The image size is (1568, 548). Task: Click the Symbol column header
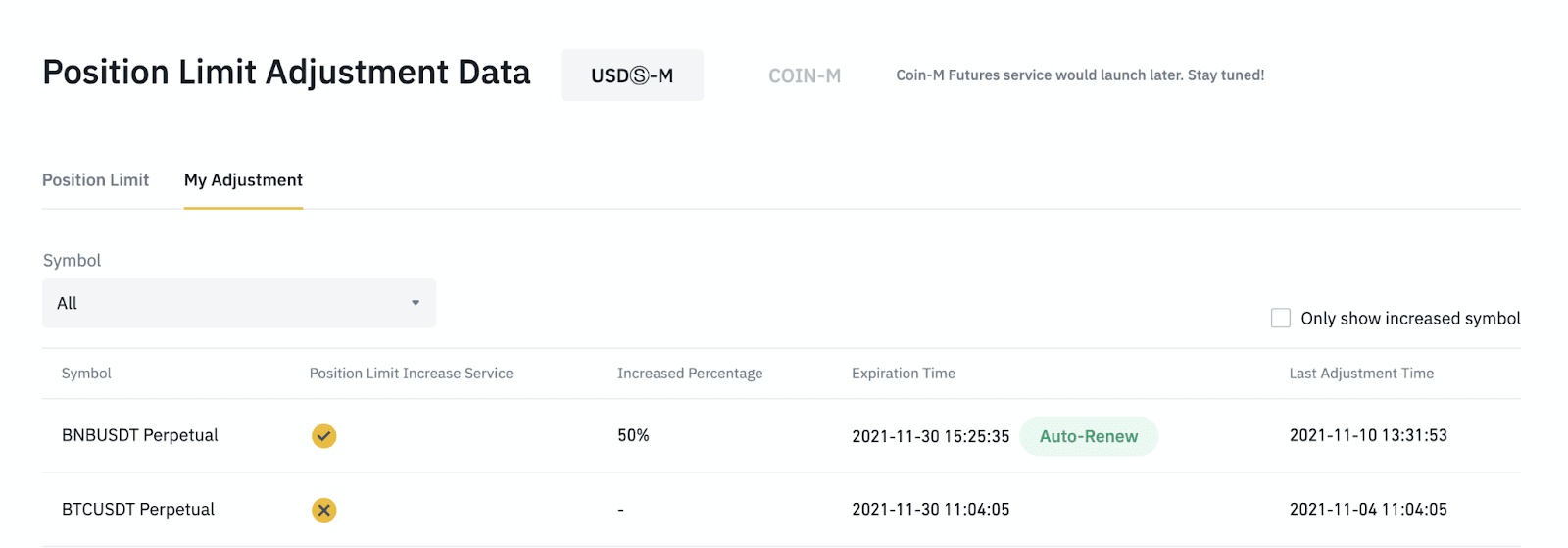tap(86, 374)
